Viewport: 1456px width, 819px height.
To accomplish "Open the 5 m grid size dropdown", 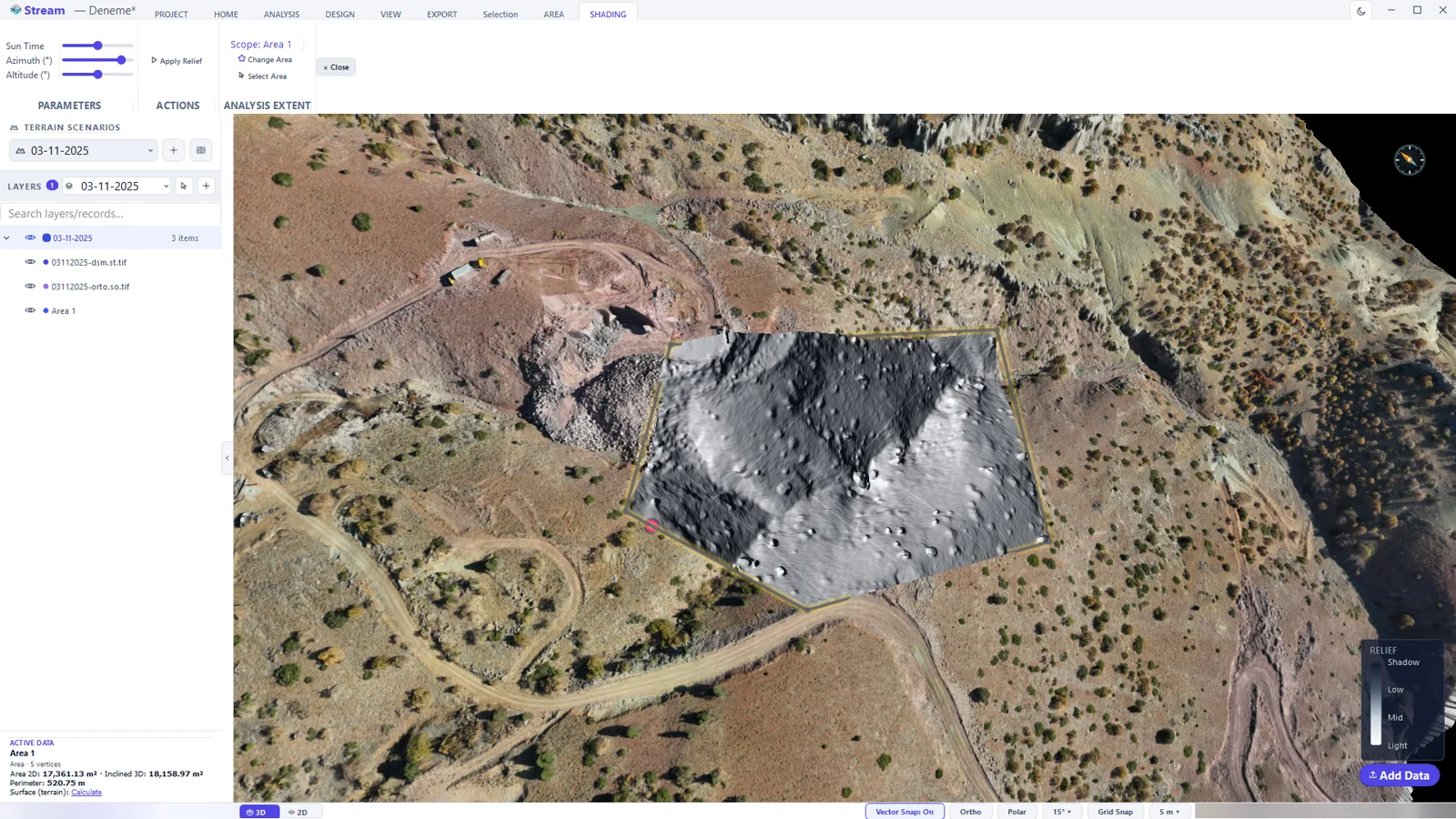I will tap(1169, 812).
